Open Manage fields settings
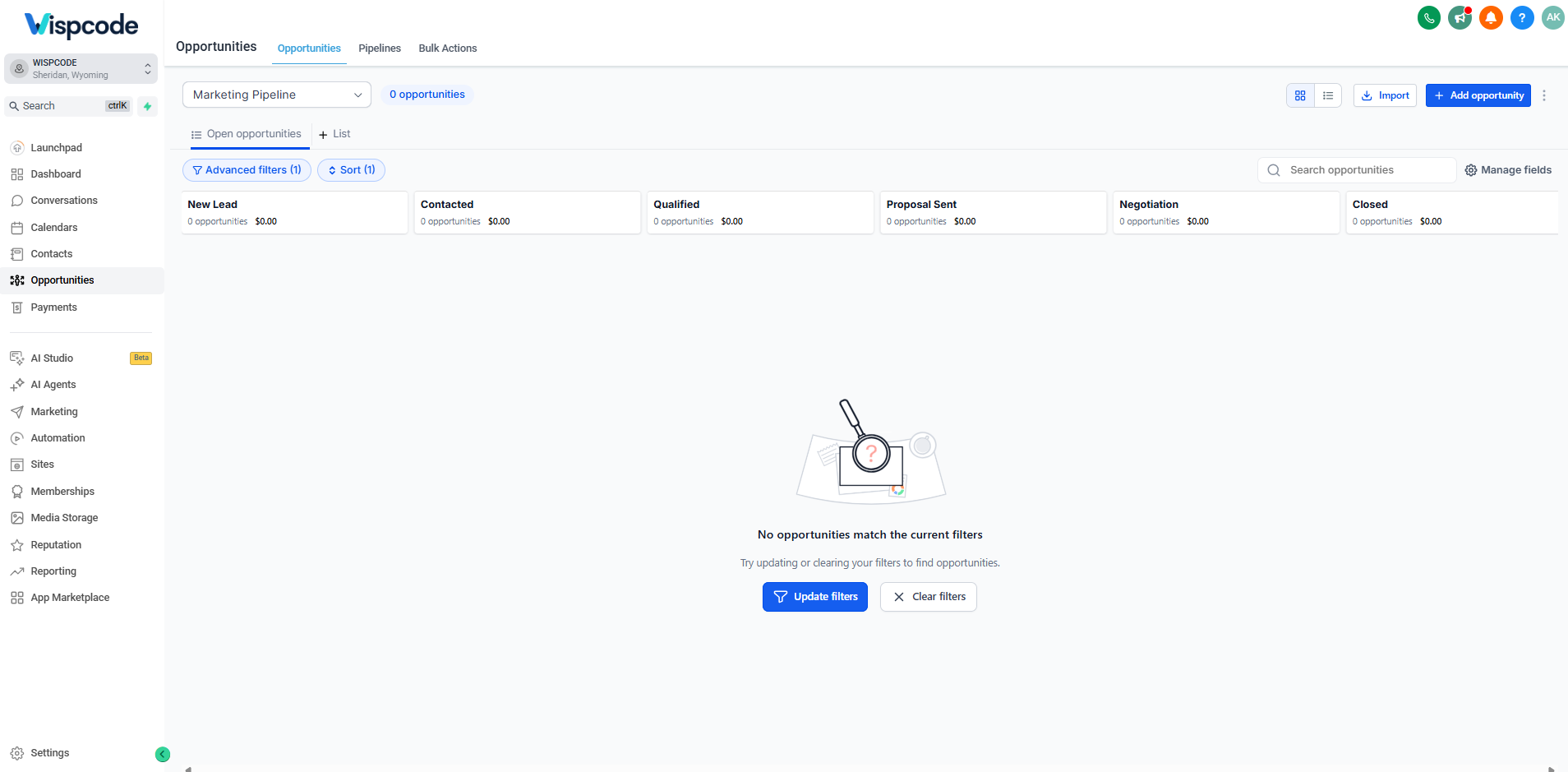Screen dimensions: 1568x772 coord(1508,170)
